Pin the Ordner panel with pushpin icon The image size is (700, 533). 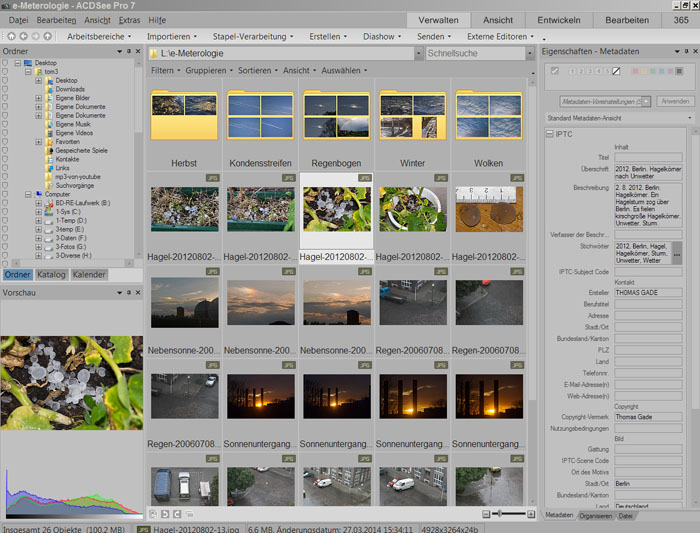pyautogui.click(x=128, y=51)
